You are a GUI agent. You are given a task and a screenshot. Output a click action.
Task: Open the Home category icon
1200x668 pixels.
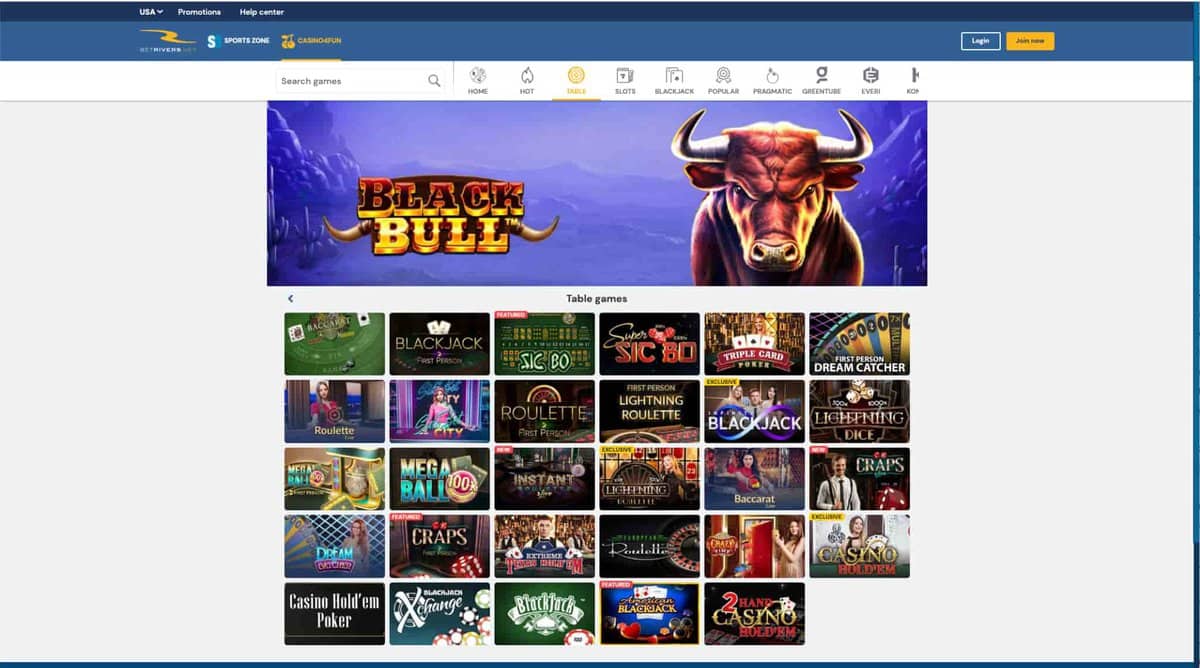(x=478, y=81)
